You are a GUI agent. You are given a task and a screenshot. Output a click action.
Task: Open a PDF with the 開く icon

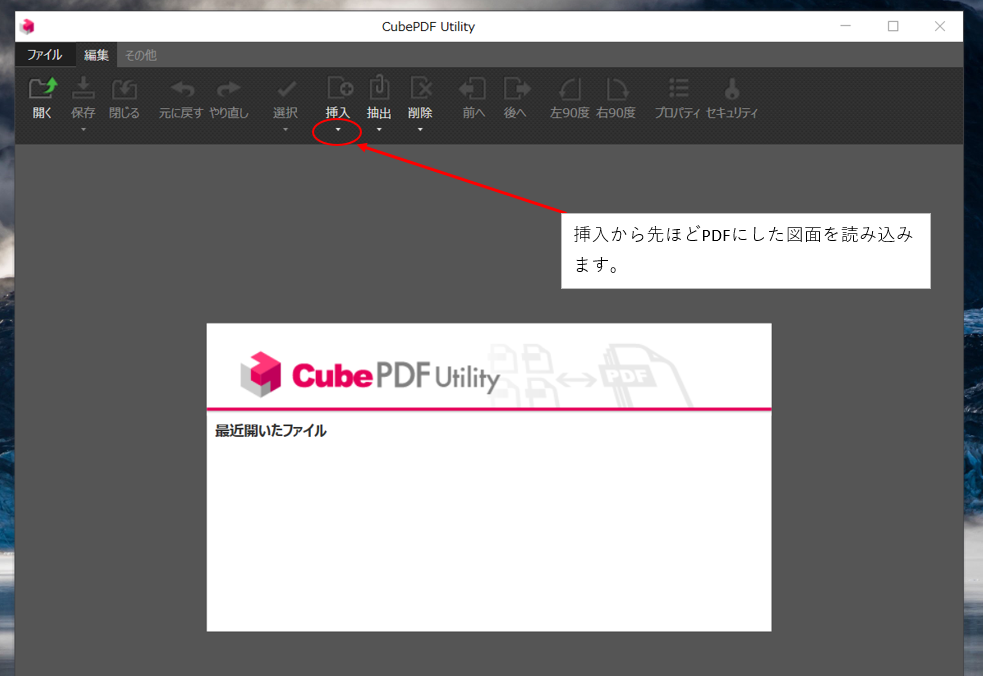pyautogui.click(x=43, y=89)
